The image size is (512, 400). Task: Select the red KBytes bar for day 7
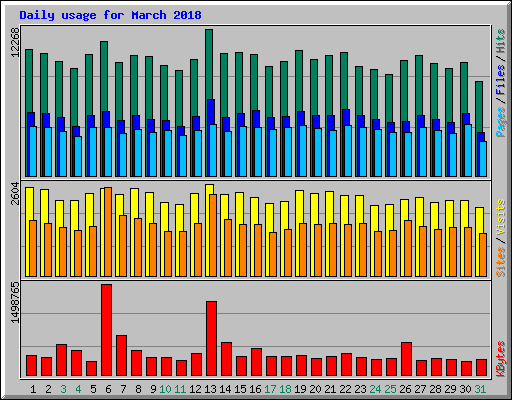121,356
